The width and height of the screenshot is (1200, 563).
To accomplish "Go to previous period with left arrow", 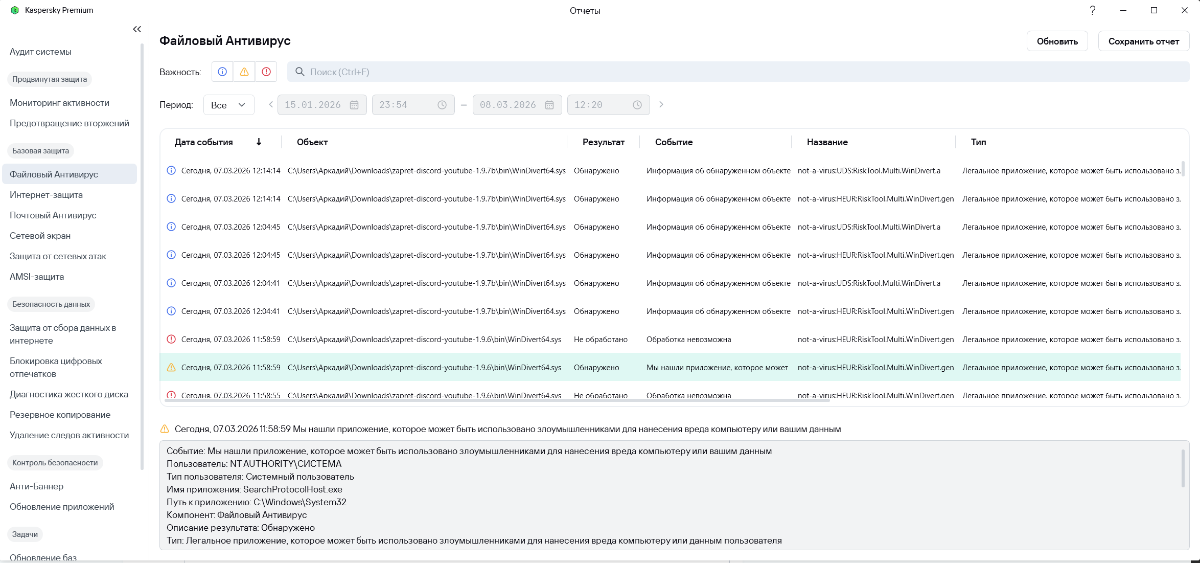I will (269, 105).
